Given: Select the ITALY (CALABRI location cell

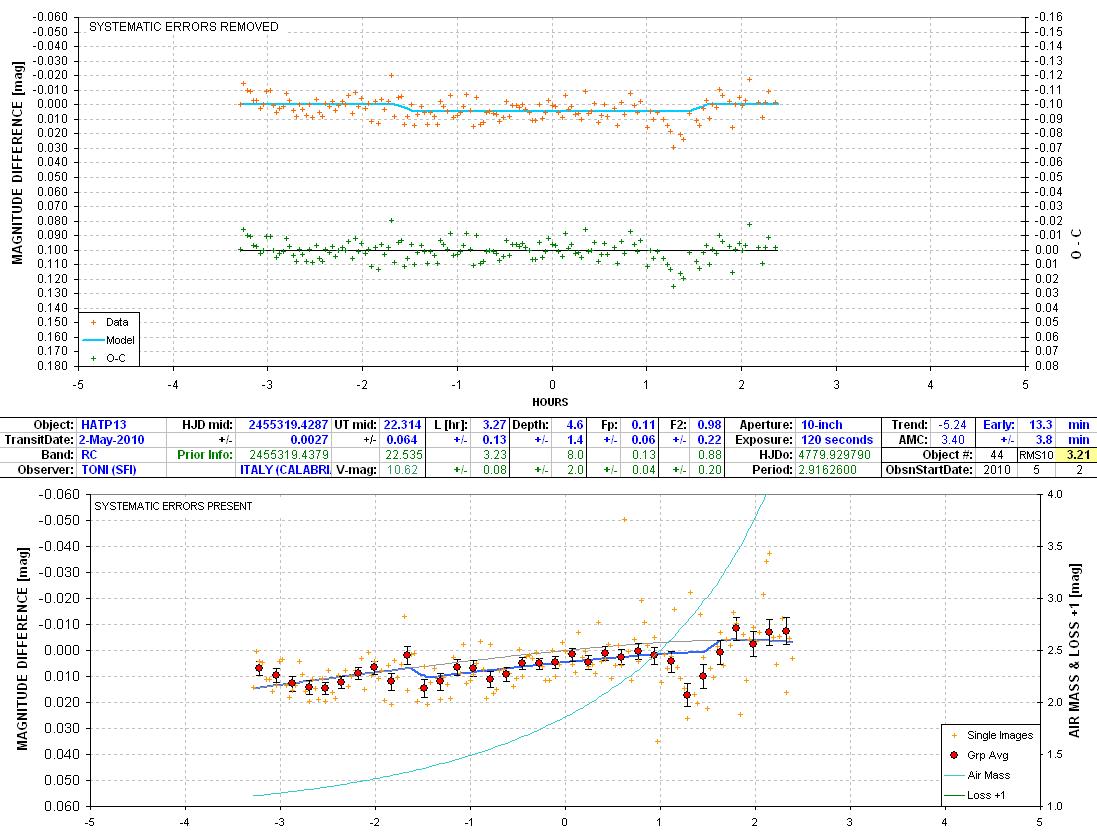Looking at the screenshot, I should click(x=285, y=470).
